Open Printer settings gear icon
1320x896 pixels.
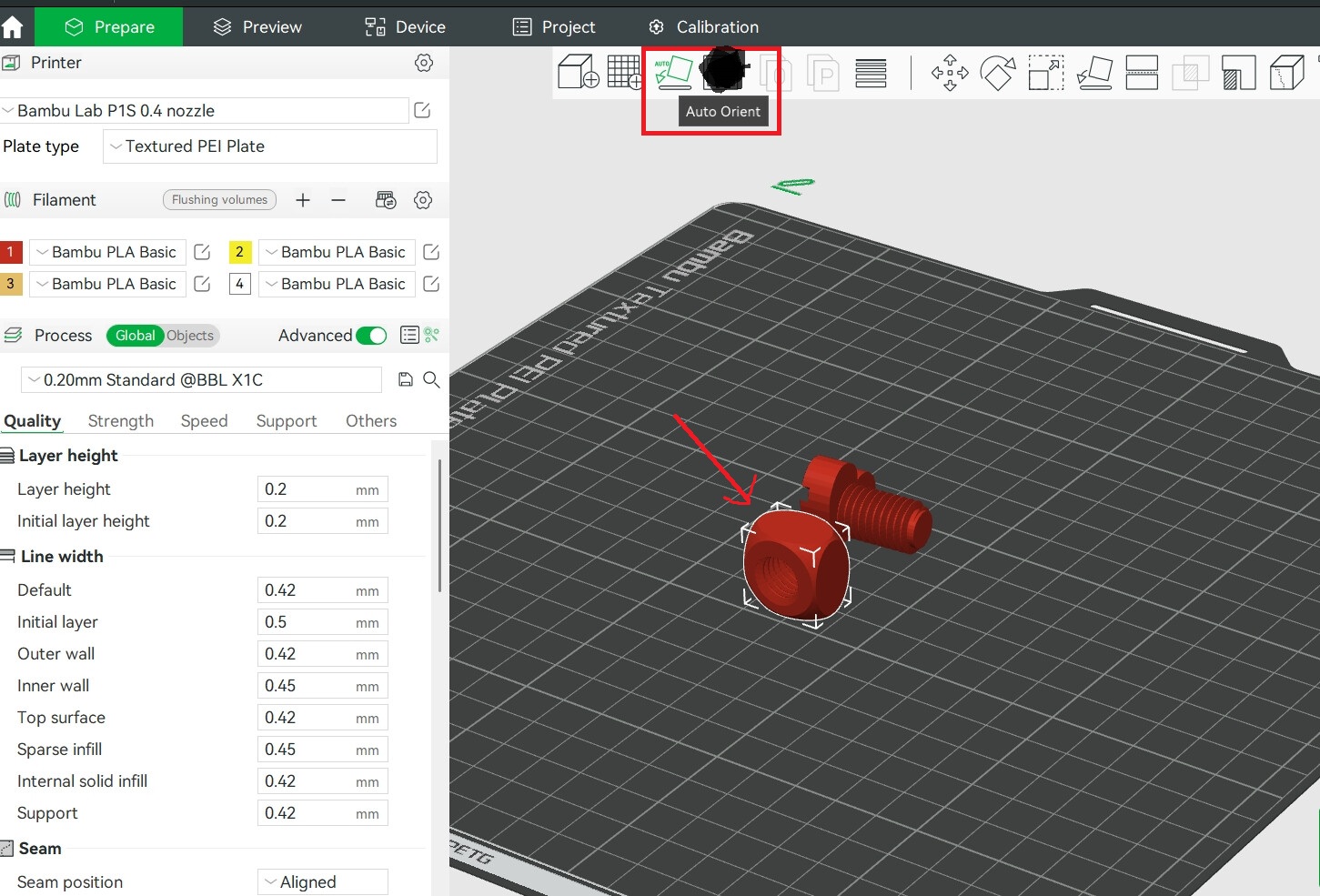pos(424,63)
